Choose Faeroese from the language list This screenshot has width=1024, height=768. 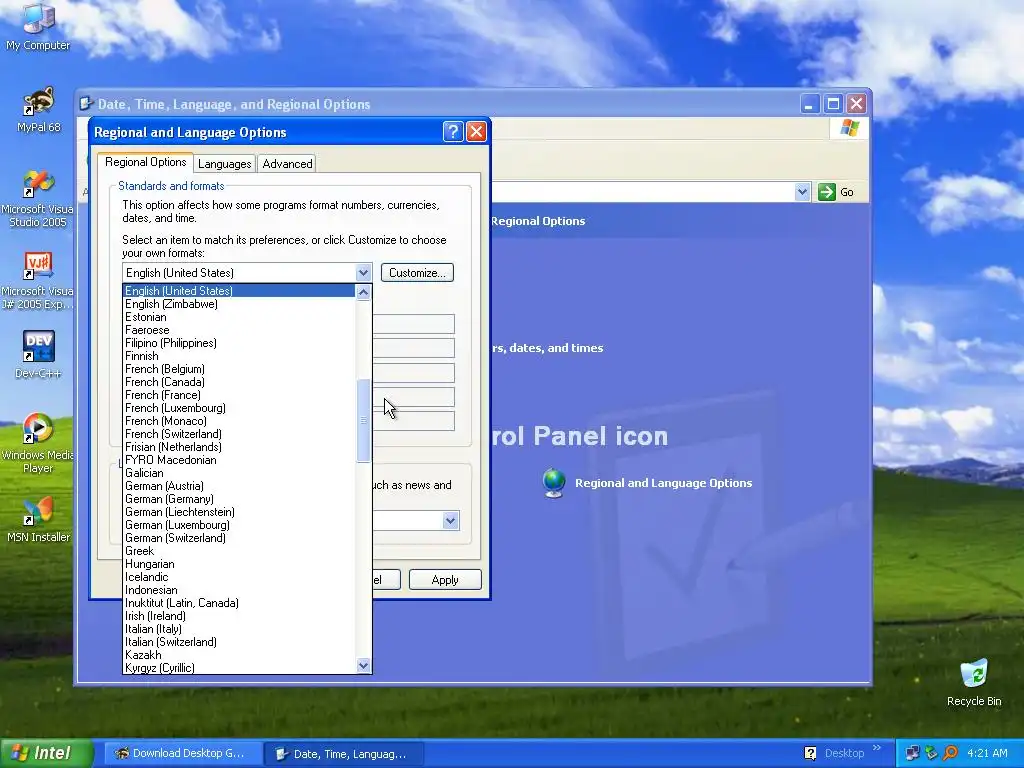tap(239, 330)
